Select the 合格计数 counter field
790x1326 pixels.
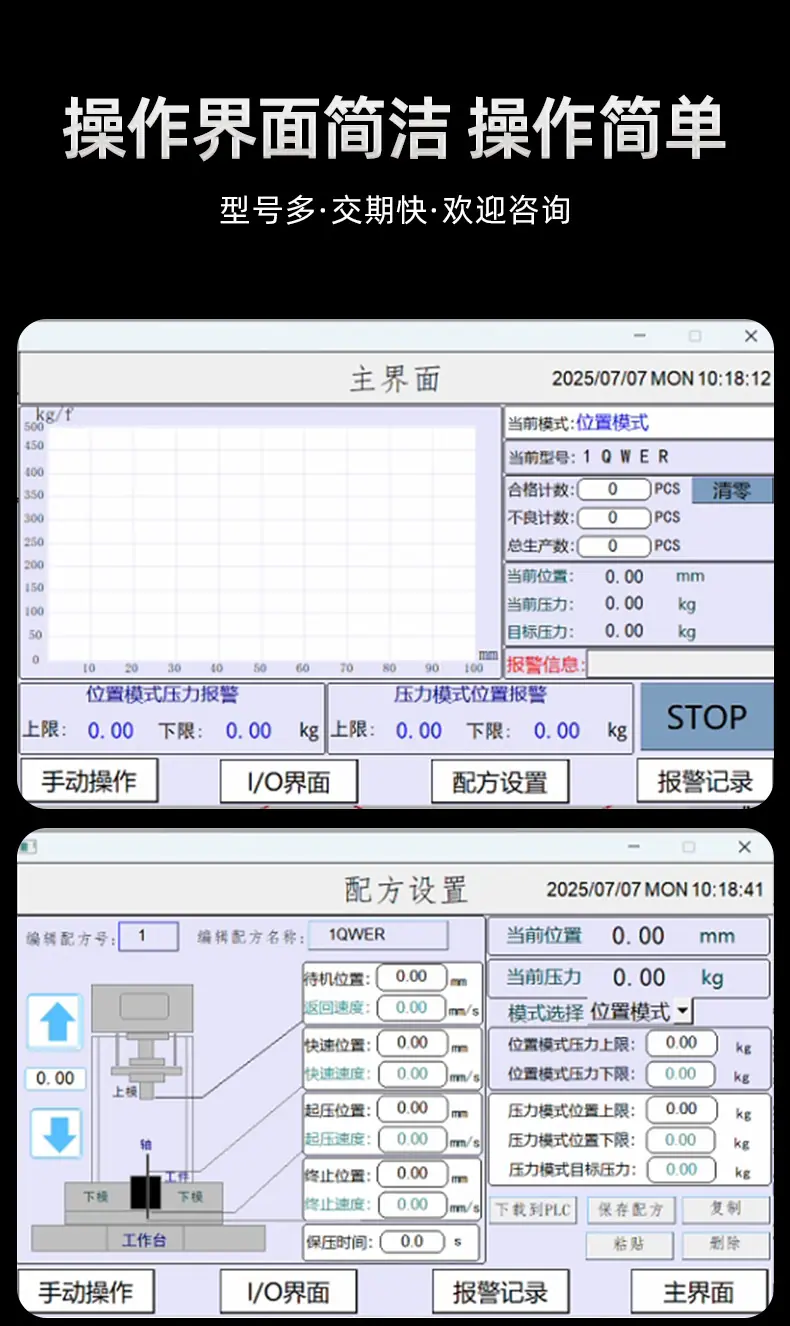coord(613,489)
